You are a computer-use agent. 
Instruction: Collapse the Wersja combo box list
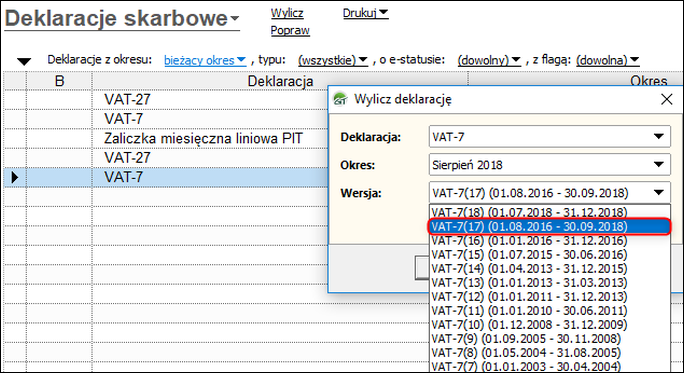point(659,192)
